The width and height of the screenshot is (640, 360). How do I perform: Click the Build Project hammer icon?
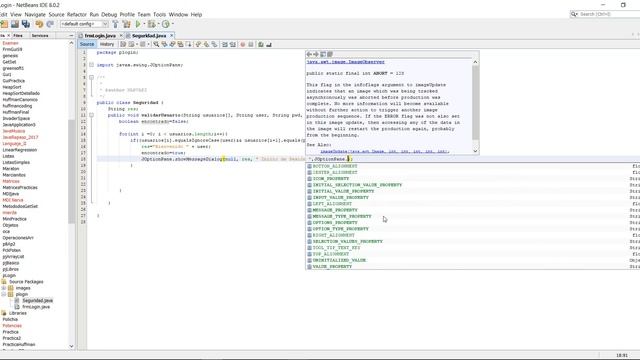click(x=116, y=24)
